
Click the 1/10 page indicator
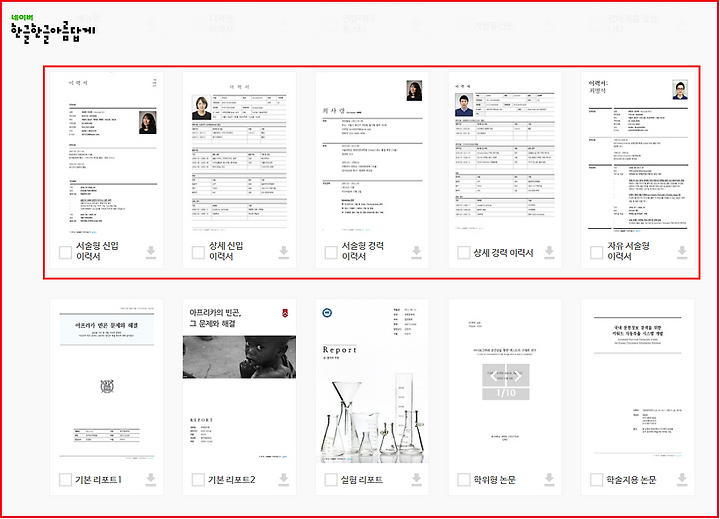tap(506, 394)
